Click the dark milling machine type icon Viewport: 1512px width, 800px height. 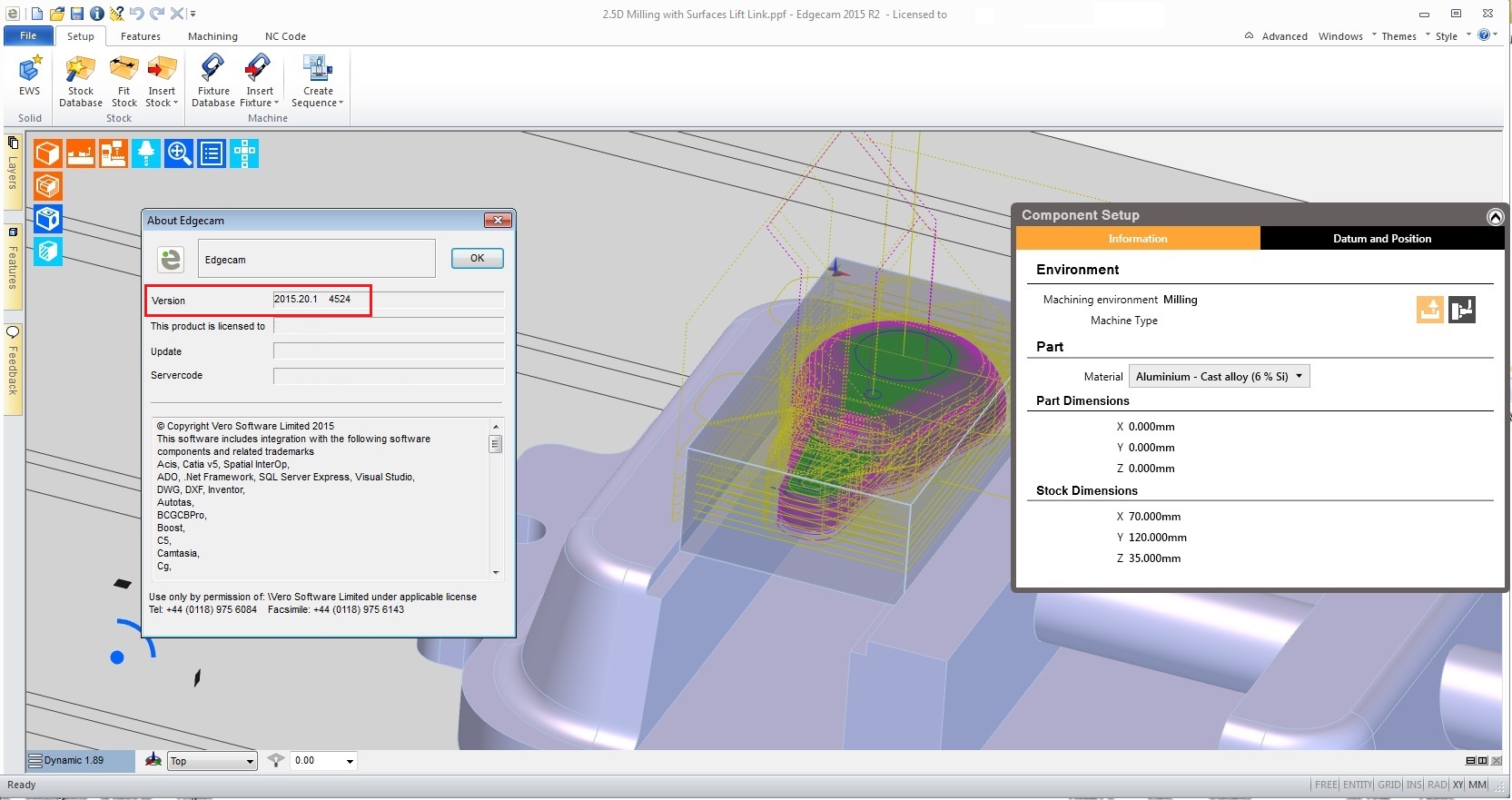pos(1462,310)
